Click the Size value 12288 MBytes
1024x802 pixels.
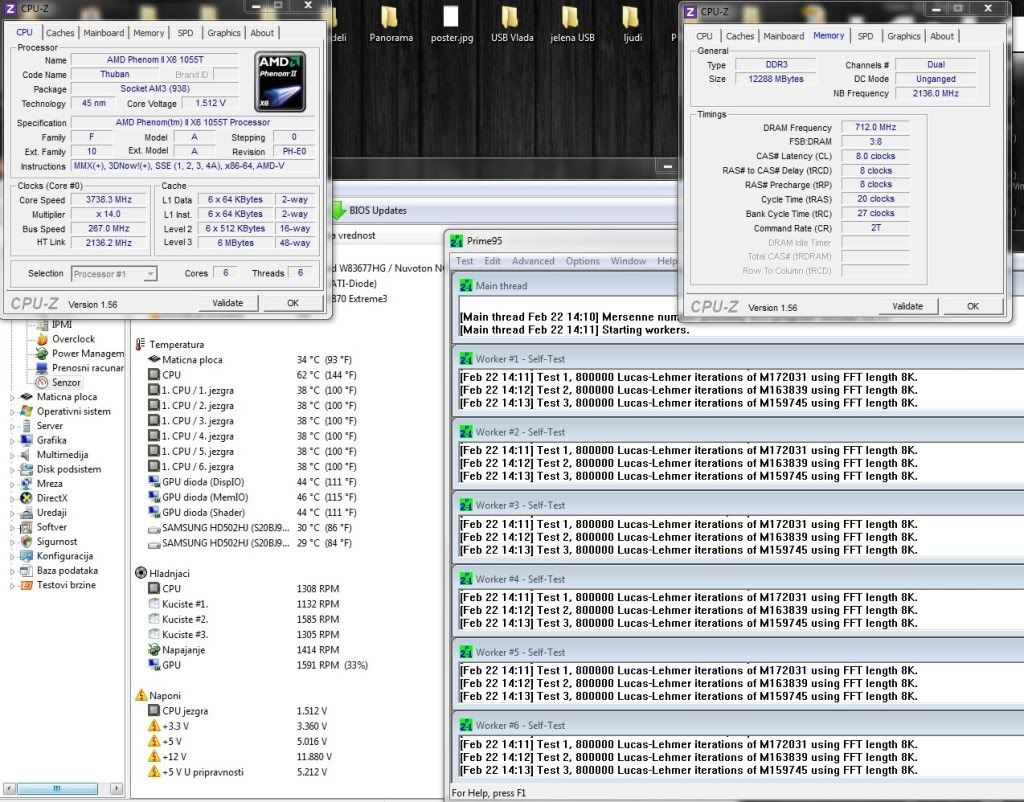pos(776,79)
